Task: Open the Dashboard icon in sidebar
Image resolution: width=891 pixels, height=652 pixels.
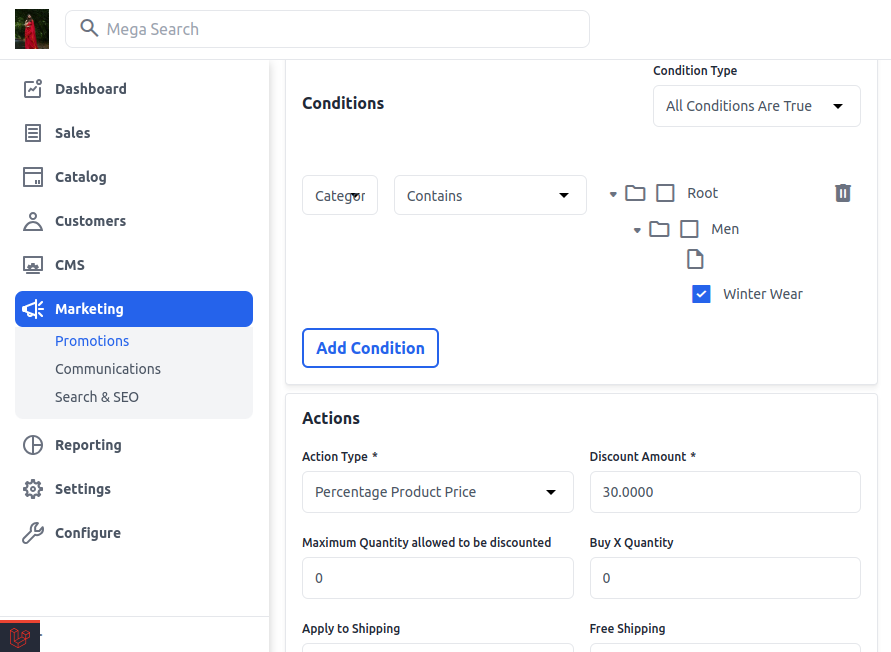Action: click(x=33, y=89)
